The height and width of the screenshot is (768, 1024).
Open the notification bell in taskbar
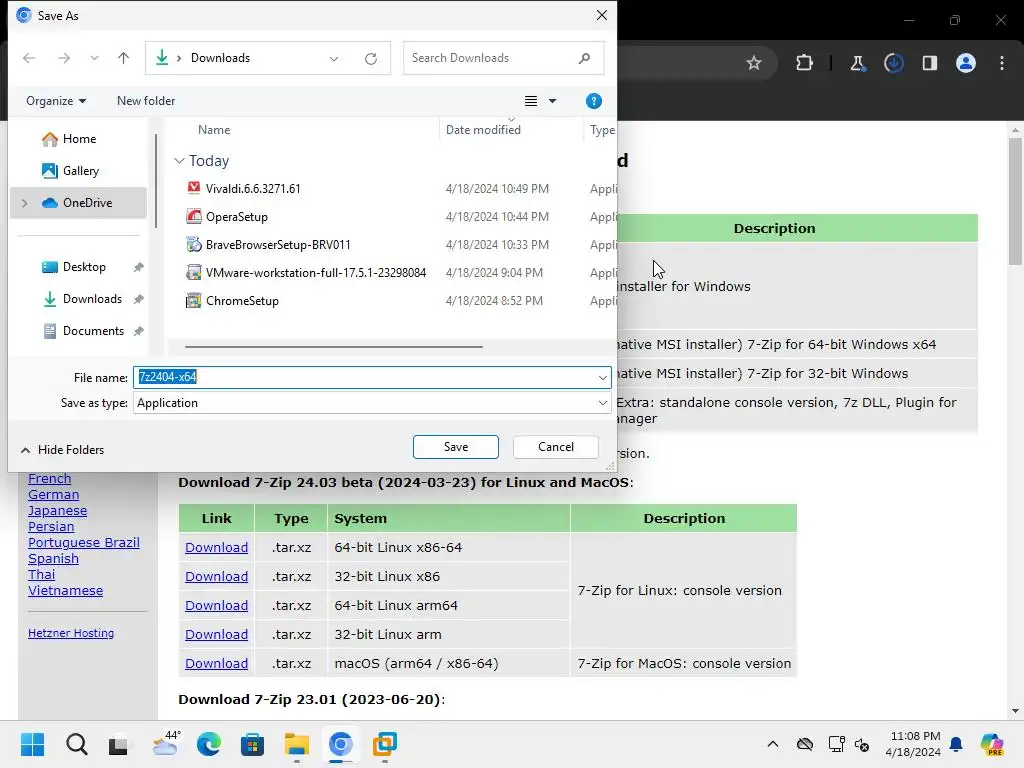[956, 744]
